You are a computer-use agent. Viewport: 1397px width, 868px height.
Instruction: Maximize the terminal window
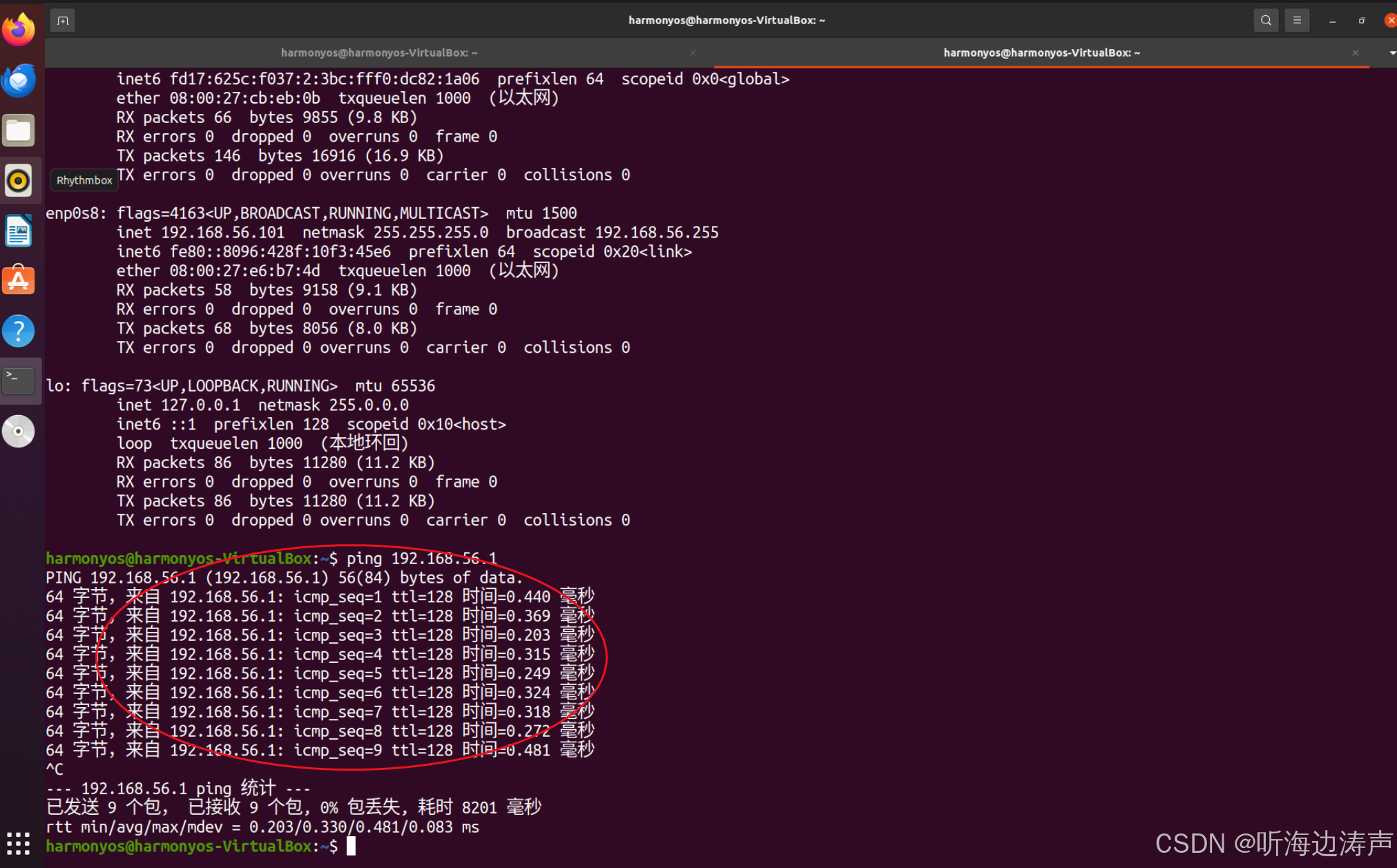pos(1362,21)
